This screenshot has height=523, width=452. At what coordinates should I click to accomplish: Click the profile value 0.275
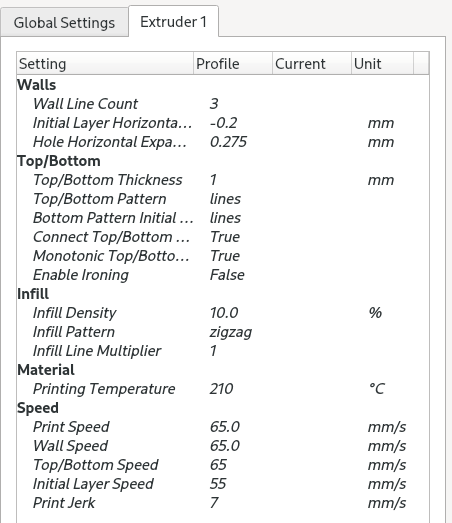[x=228, y=142]
